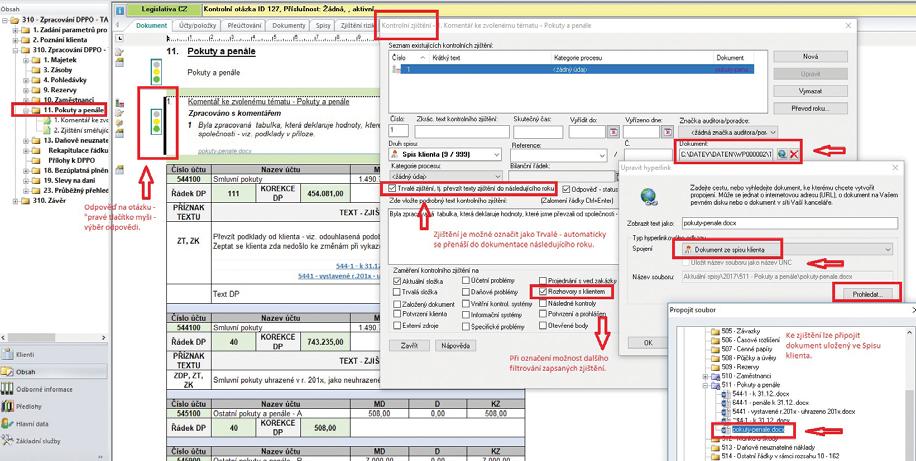Sort findings list by Číslo column header
Image resolution: width=916 pixels, height=461 pixels.
[408, 58]
